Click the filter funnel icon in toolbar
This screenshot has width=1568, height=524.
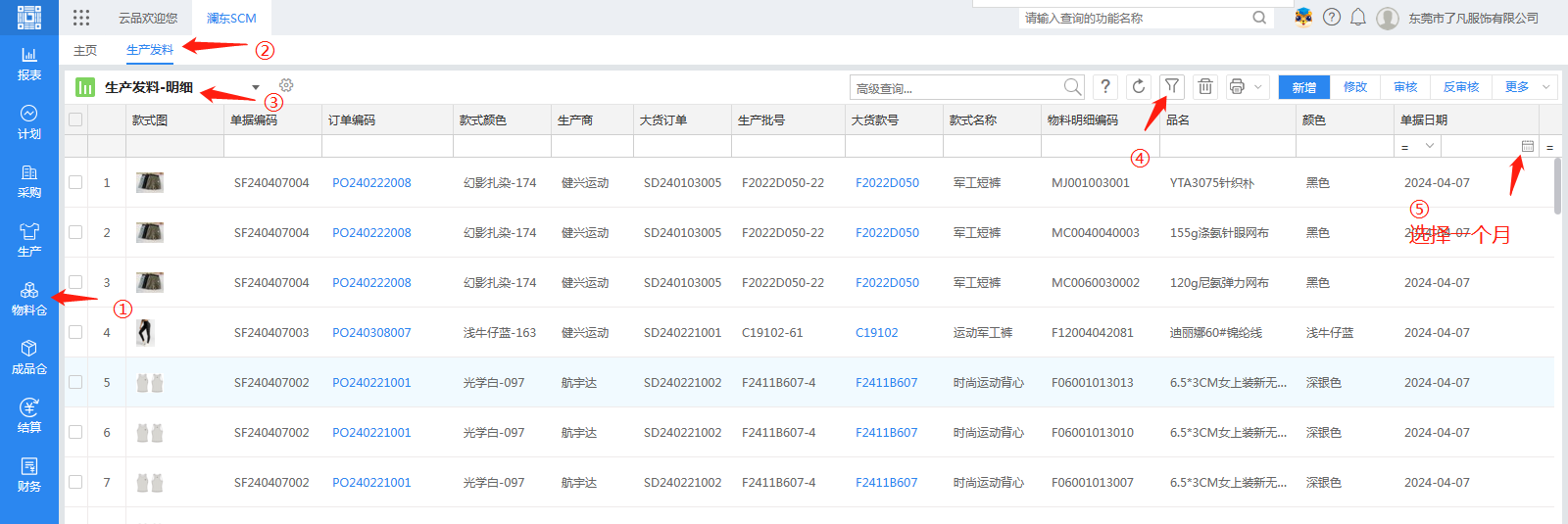[1171, 86]
